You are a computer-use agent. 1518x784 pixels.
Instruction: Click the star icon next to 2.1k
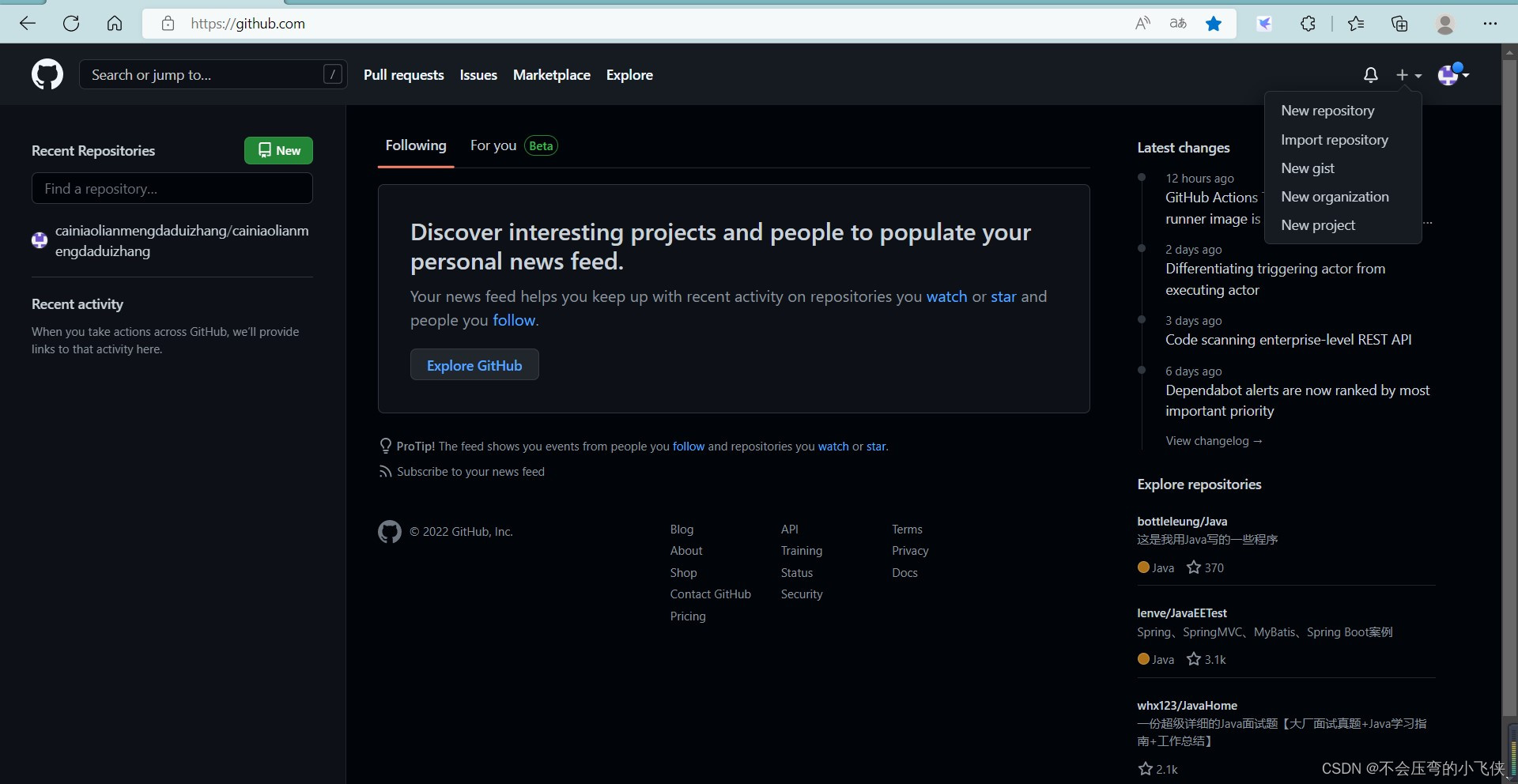coord(1145,769)
